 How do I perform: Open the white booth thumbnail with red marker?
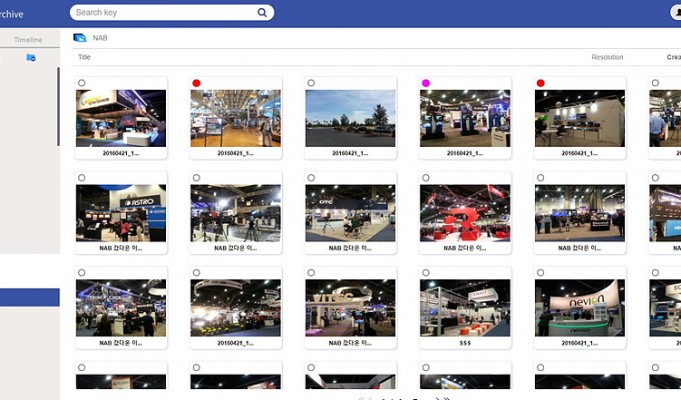[x=580, y=118]
